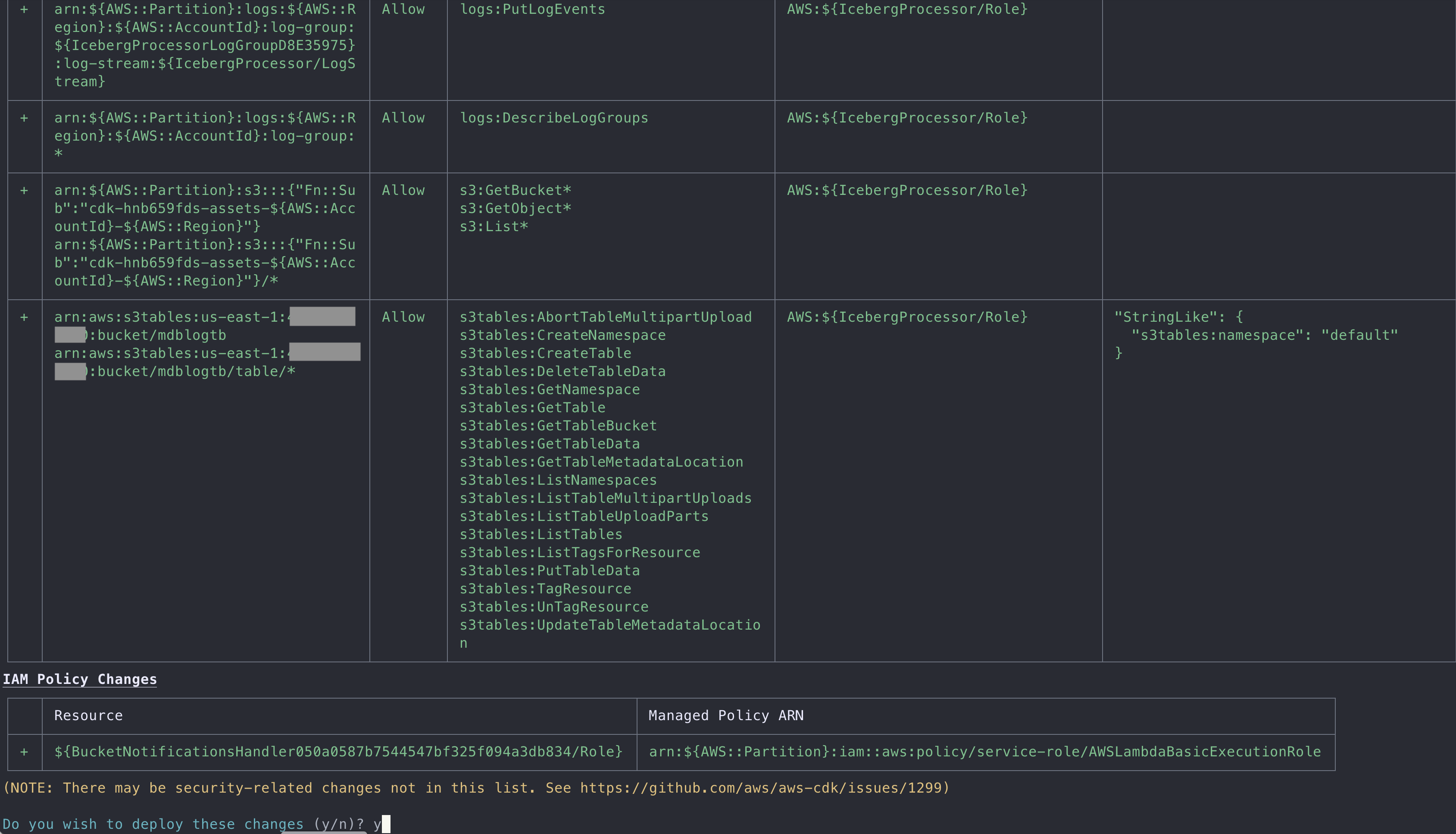
Task: Select the security-related changes NOTE line
Action: coord(475,787)
